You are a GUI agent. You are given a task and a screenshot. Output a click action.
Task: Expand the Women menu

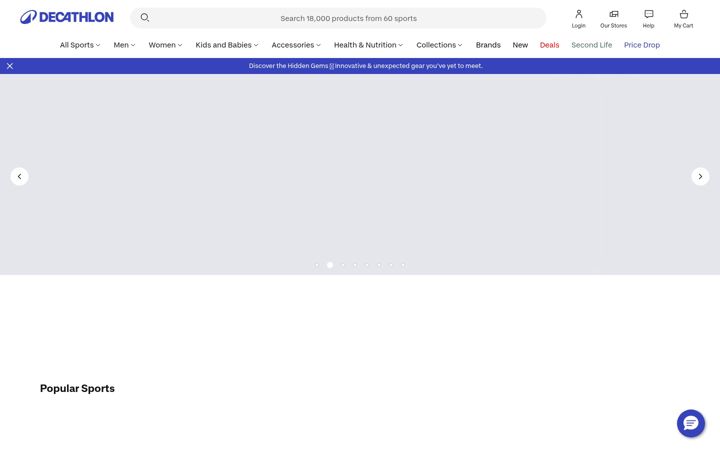pos(165,45)
